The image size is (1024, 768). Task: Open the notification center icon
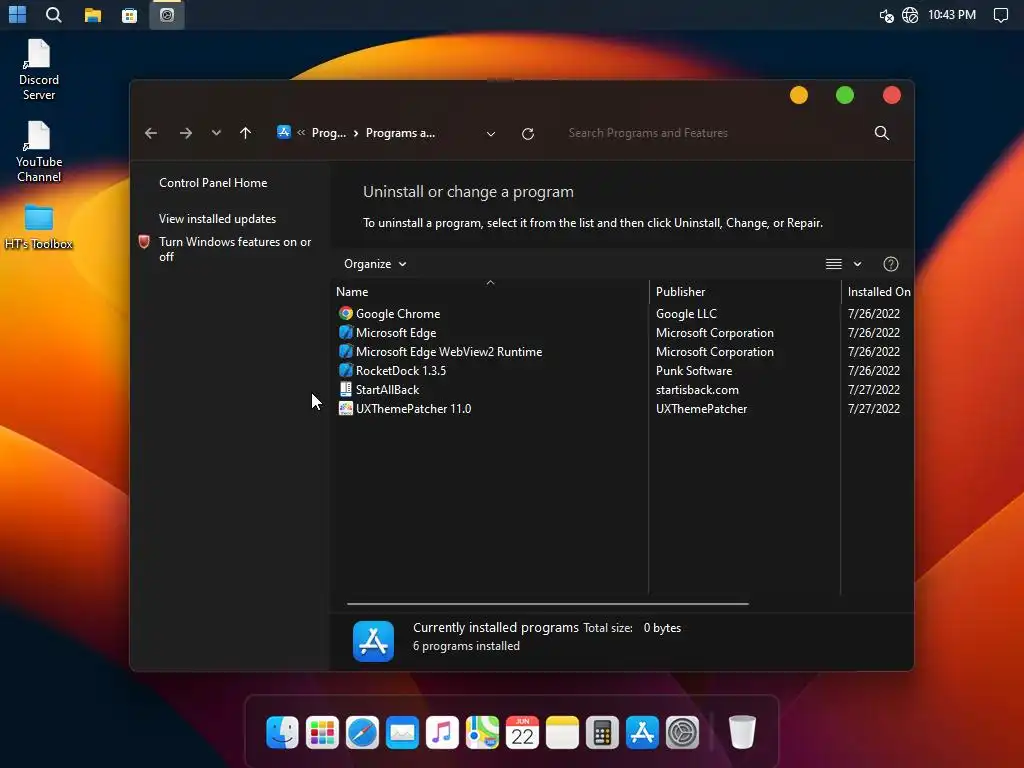tap(1000, 15)
